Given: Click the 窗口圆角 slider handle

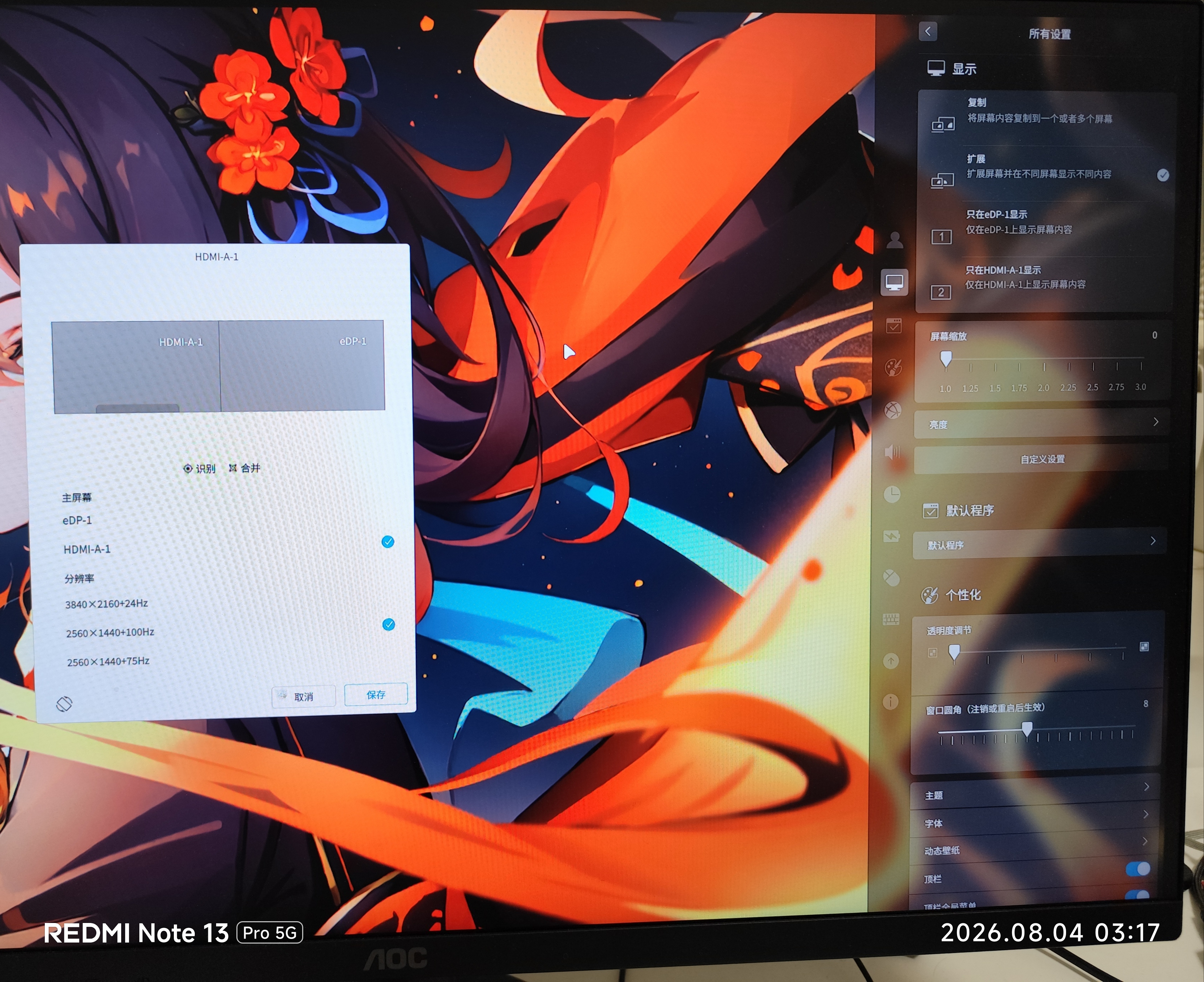Looking at the screenshot, I should pyautogui.click(x=1027, y=730).
